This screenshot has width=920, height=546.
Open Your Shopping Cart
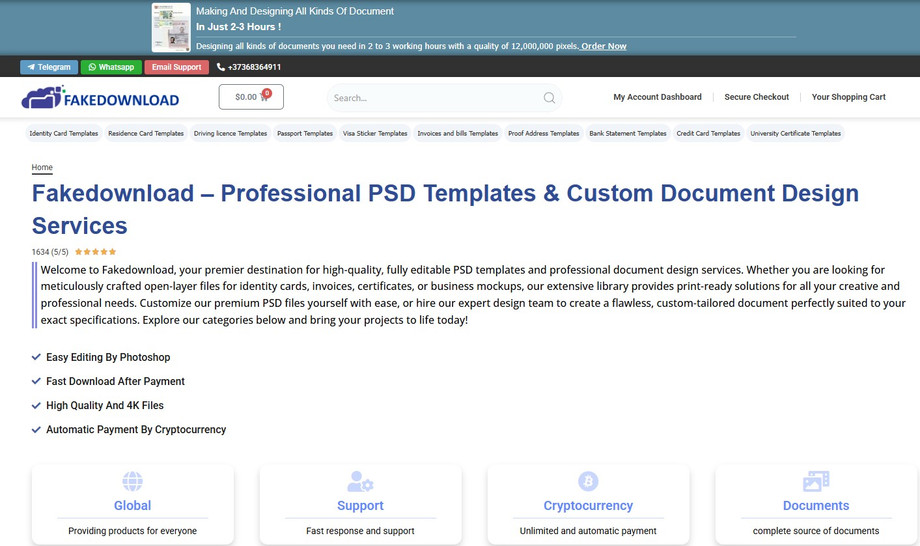[x=848, y=97]
